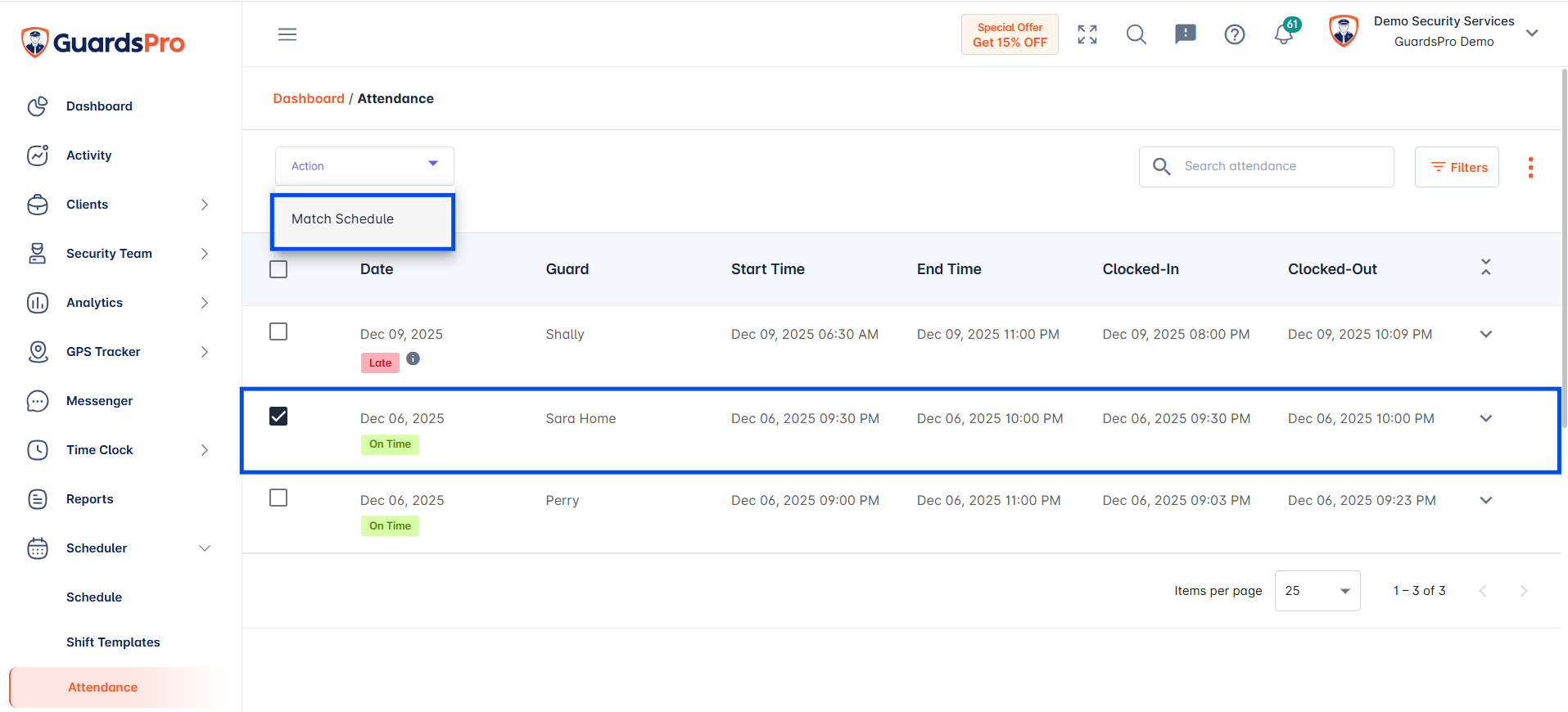The height and width of the screenshot is (712, 1568).
Task: Click the Analytics bar chart icon
Action: pos(38,303)
